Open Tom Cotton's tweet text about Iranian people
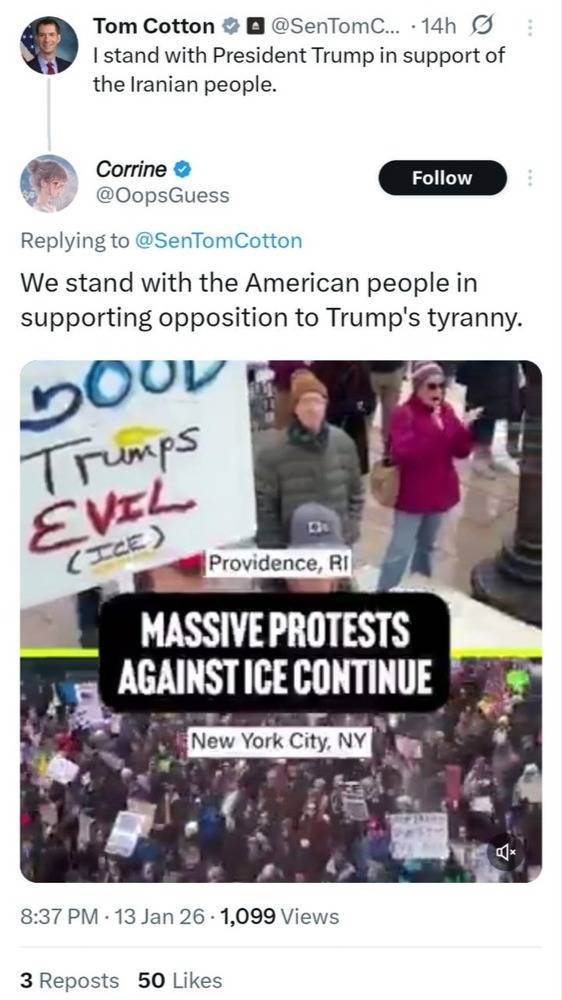This screenshot has height=1000, width=562. pyautogui.click(x=299, y=70)
